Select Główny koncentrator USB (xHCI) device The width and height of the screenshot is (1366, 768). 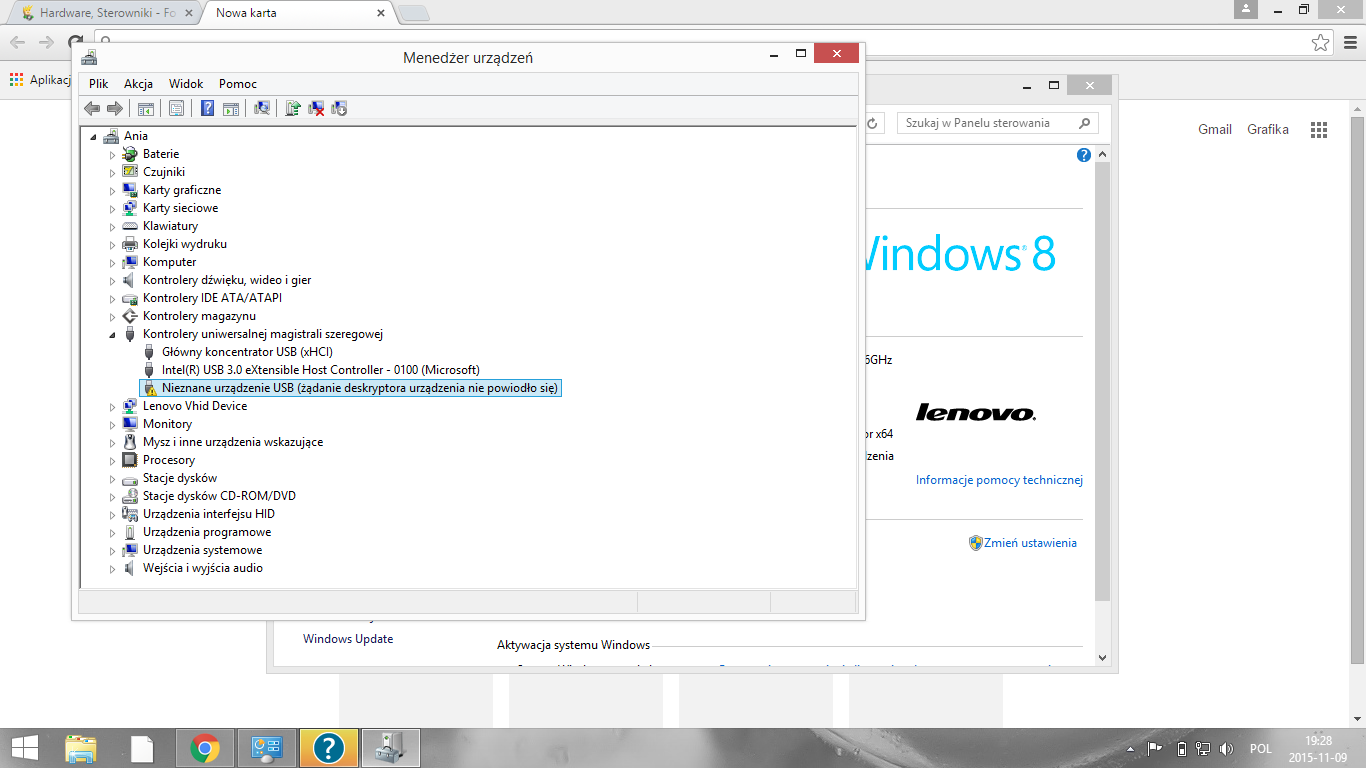(247, 352)
